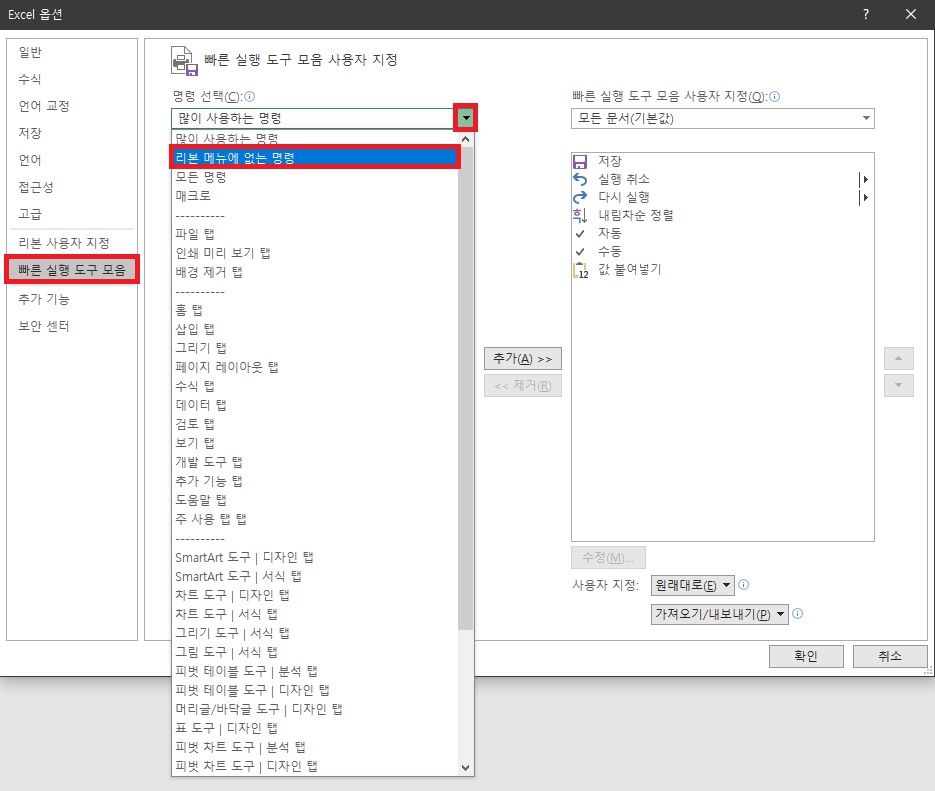
Task: Select the Undo (실행 취소) arrow icon
Action: [x=580, y=179]
